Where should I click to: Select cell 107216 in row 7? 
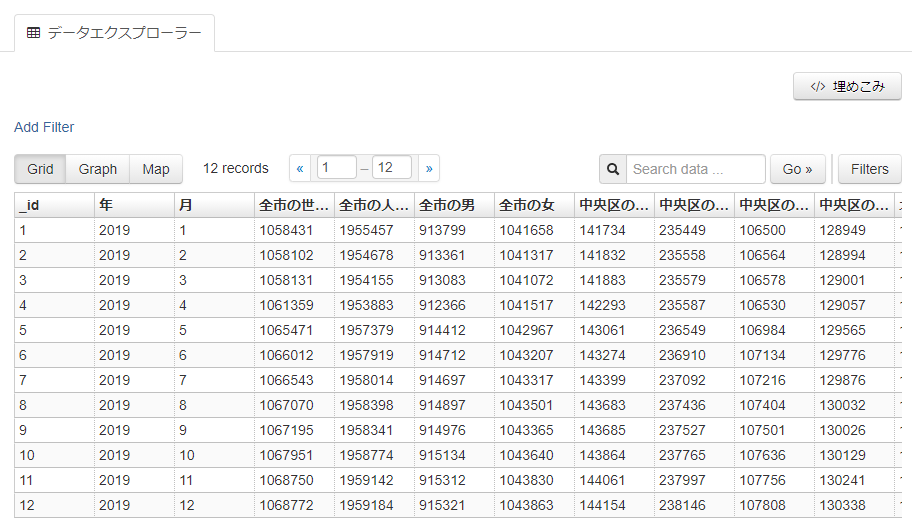point(774,380)
